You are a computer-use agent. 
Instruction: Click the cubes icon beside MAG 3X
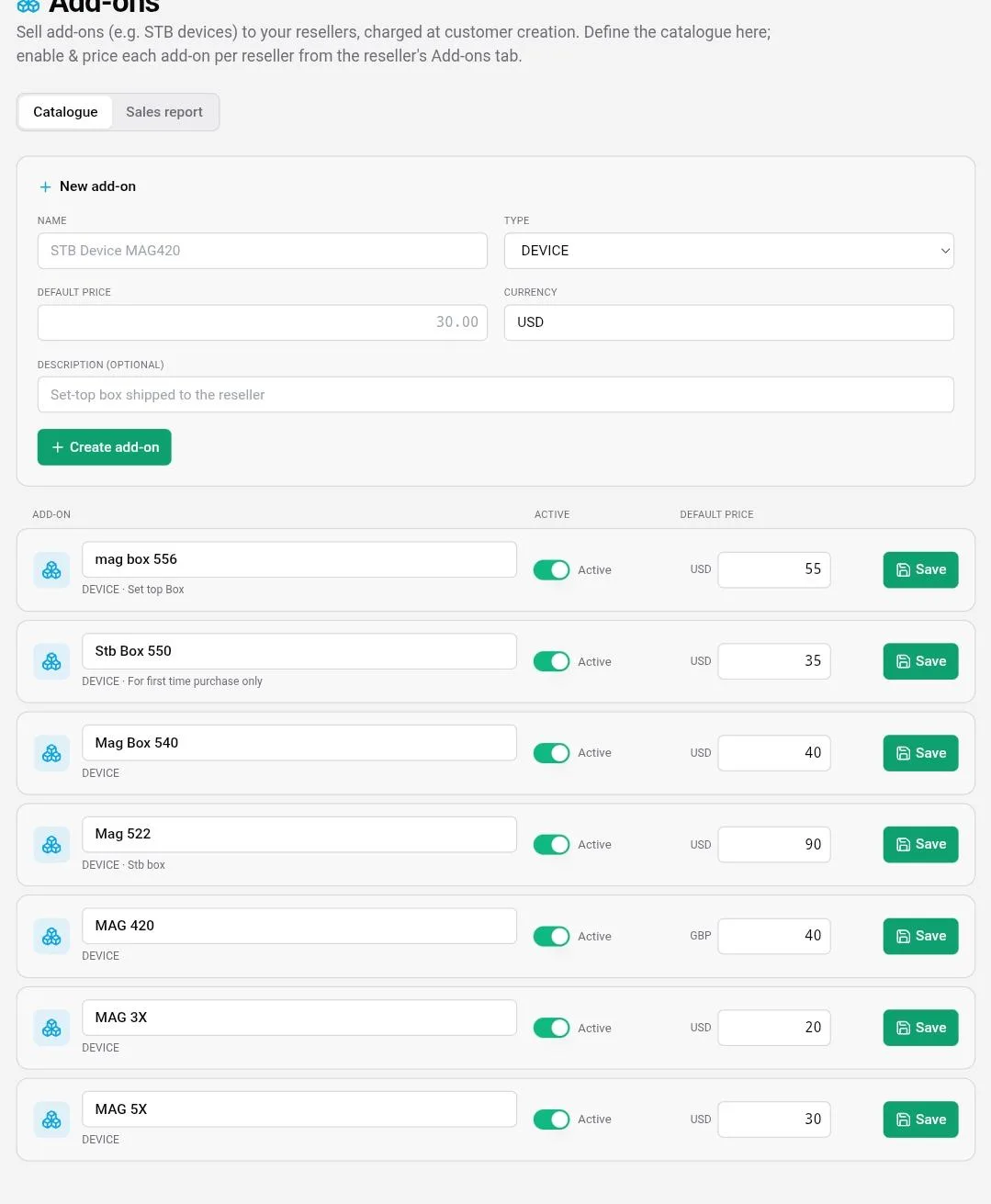(x=51, y=1028)
